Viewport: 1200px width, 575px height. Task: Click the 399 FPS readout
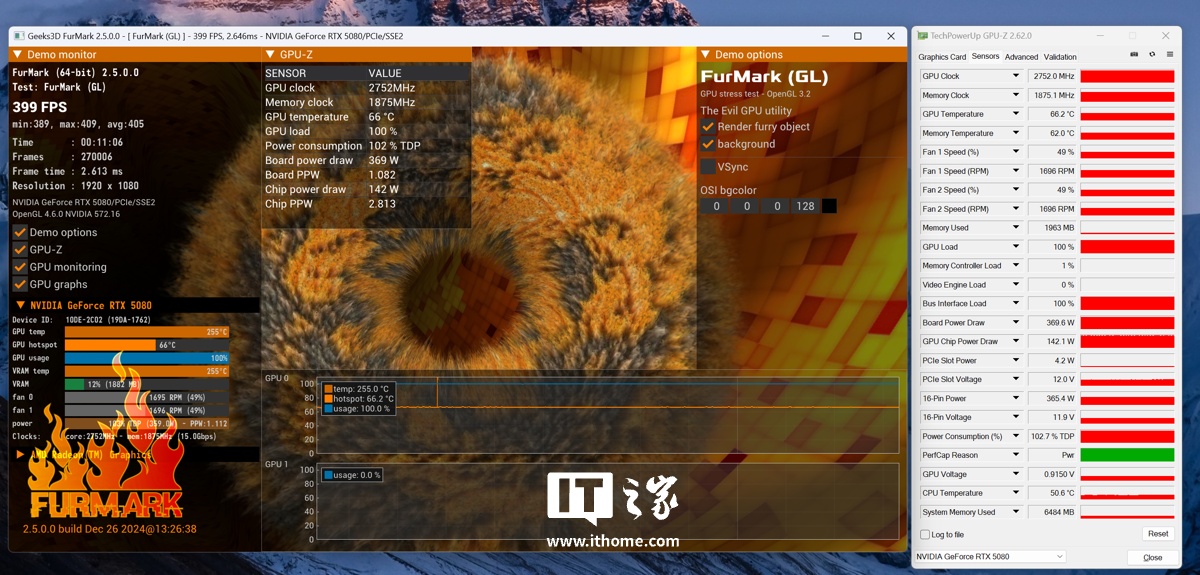coord(40,107)
